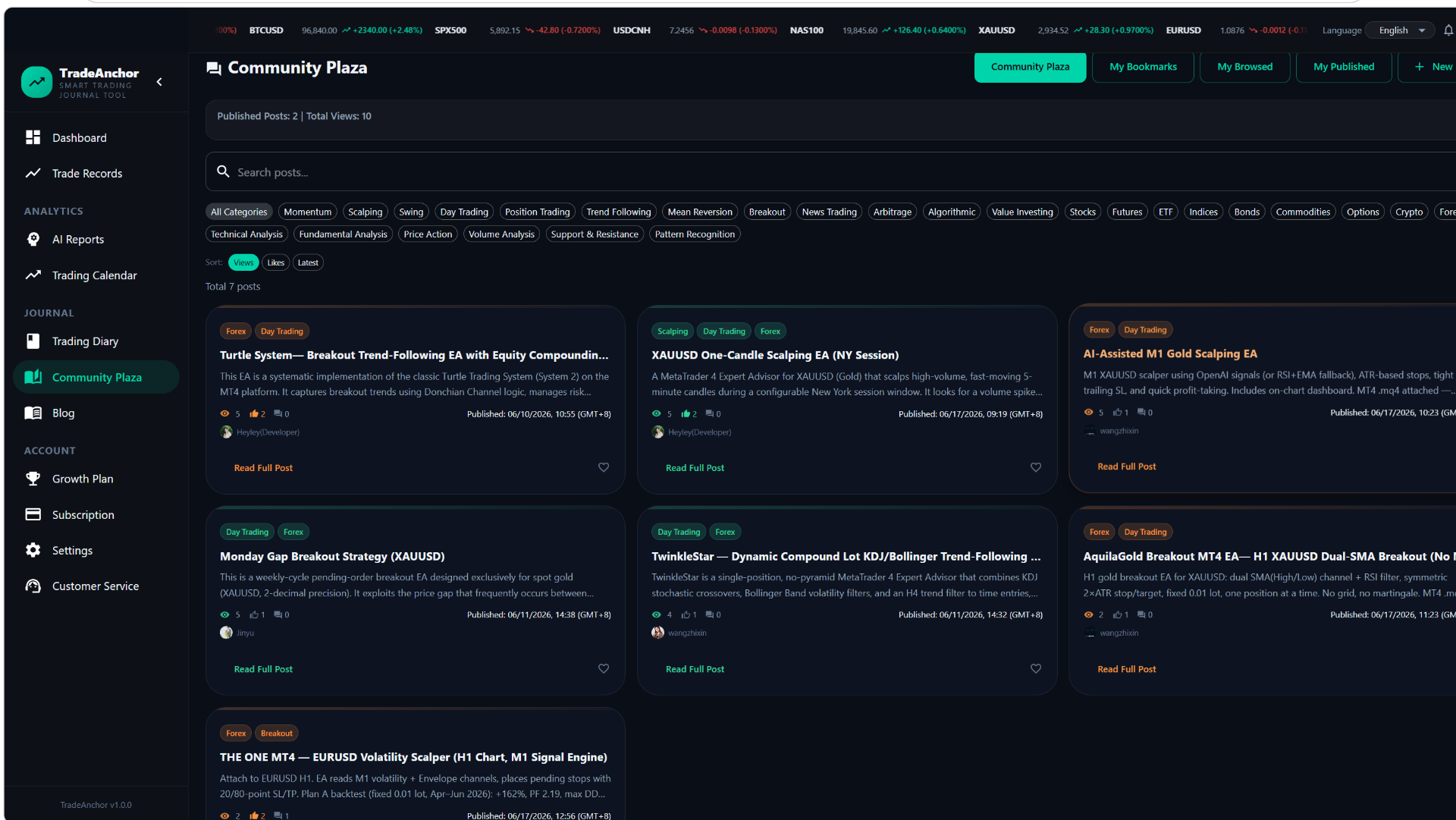Click the Growth Plan trophy icon
1456x820 pixels.
(x=33, y=479)
